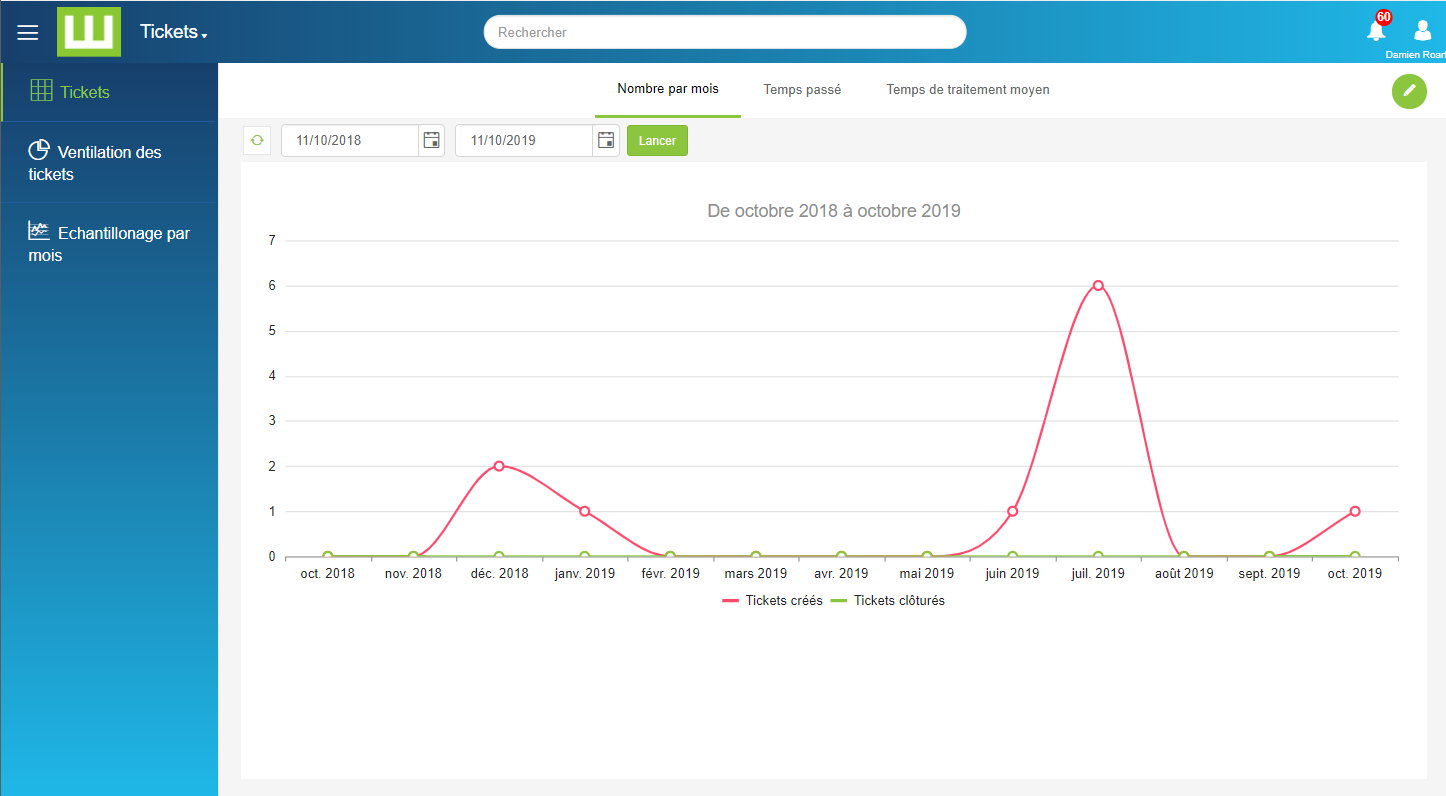Open the user profile icon
The width and height of the screenshot is (1446, 796).
click(1422, 31)
